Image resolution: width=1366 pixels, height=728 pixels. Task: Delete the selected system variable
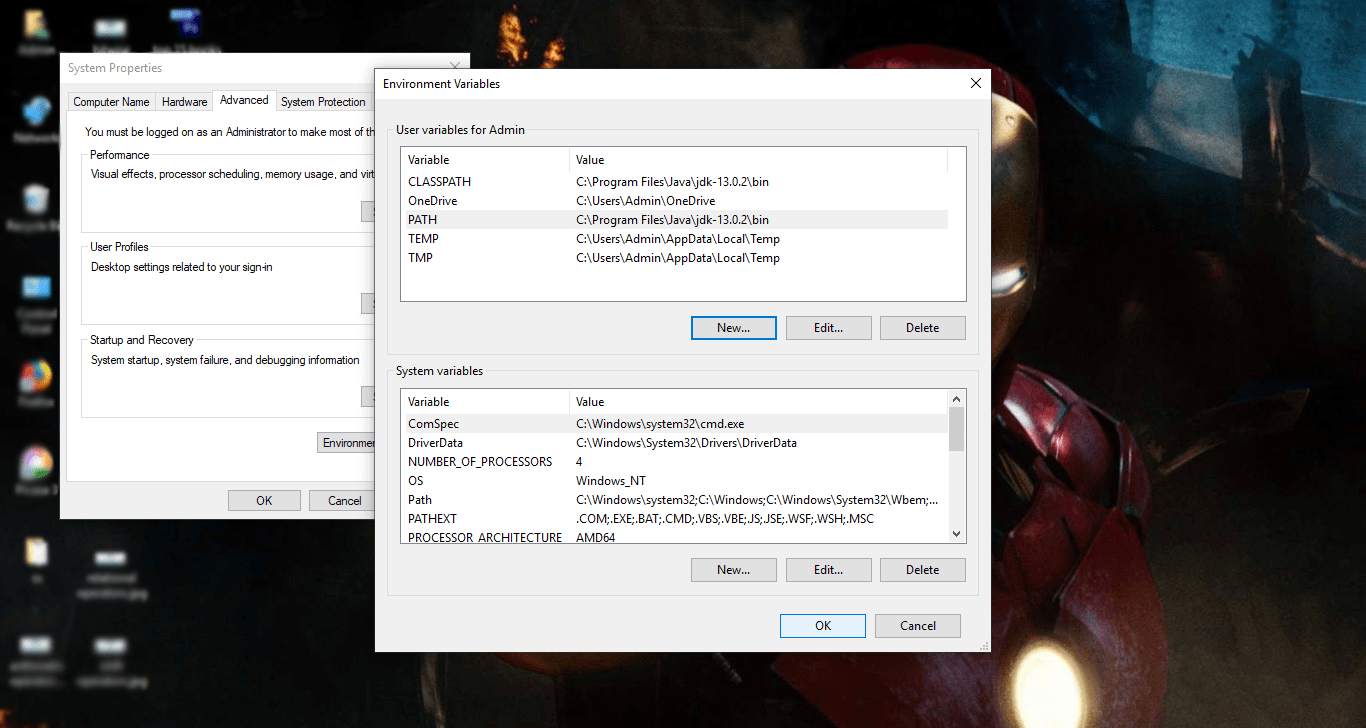[x=922, y=569]
